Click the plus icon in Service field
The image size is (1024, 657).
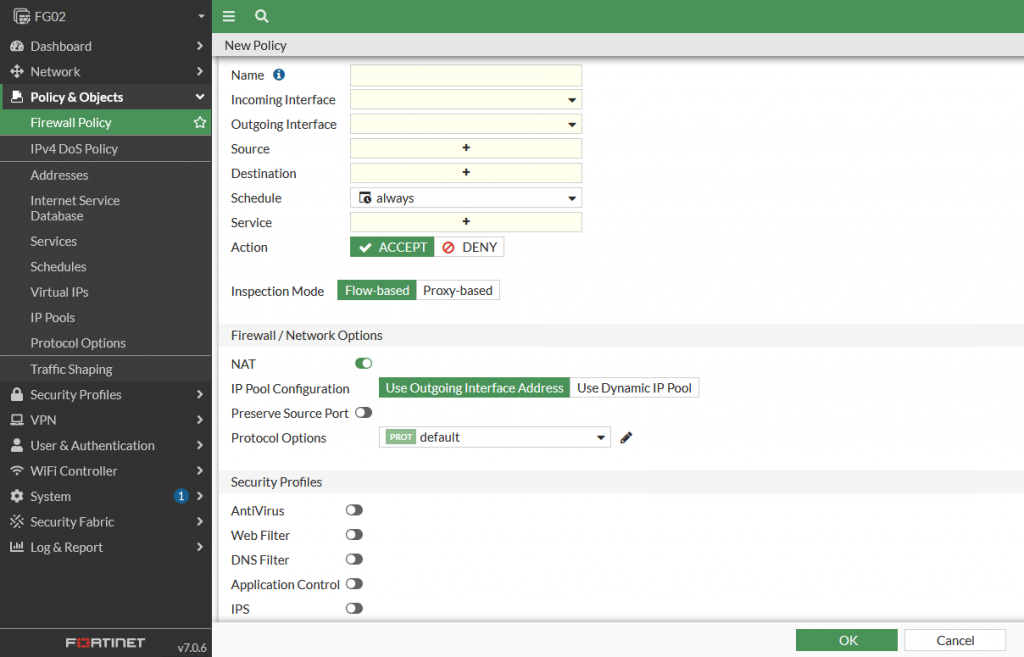coord(466,222)
